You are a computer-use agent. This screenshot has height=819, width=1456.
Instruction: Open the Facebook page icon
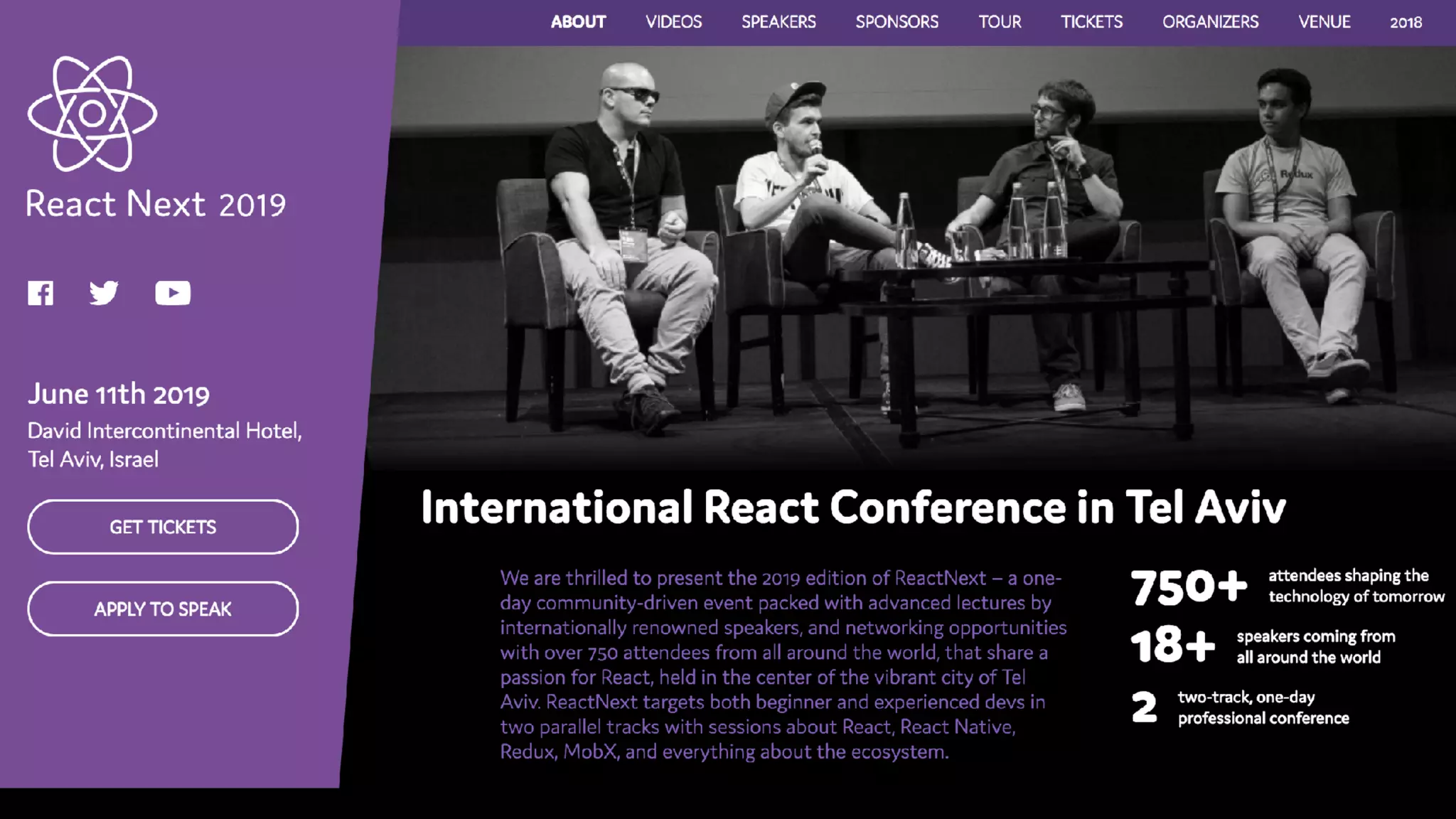pyautogui.click(x=41, y=293)
